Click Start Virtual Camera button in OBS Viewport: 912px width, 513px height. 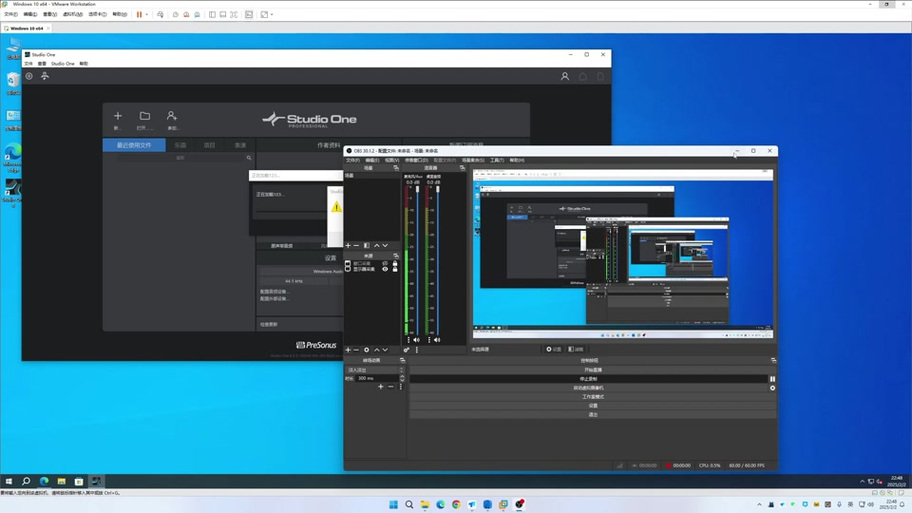pos(589,388)
